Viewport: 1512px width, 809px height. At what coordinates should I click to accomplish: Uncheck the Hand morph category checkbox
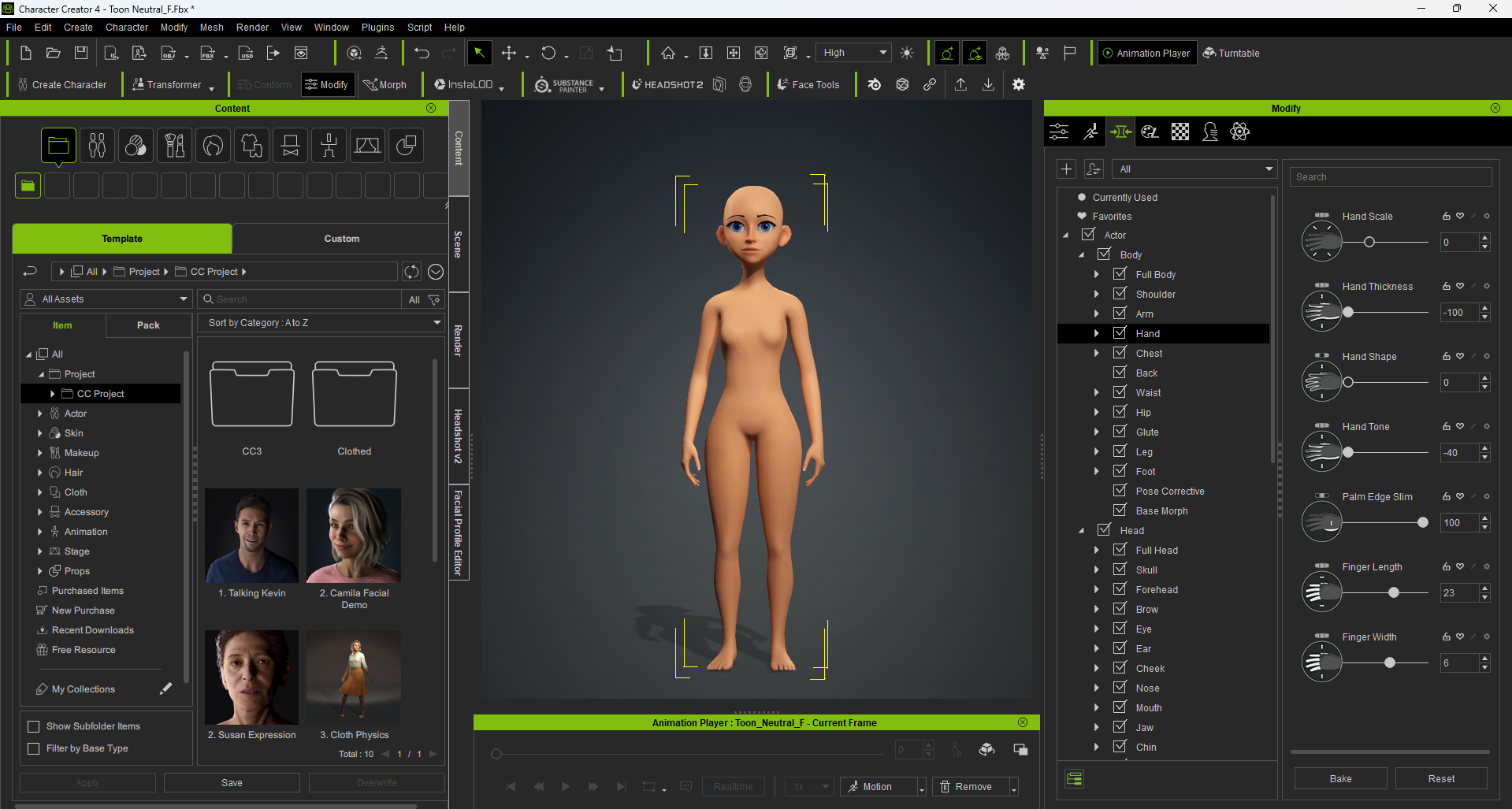click(1120, 333)
